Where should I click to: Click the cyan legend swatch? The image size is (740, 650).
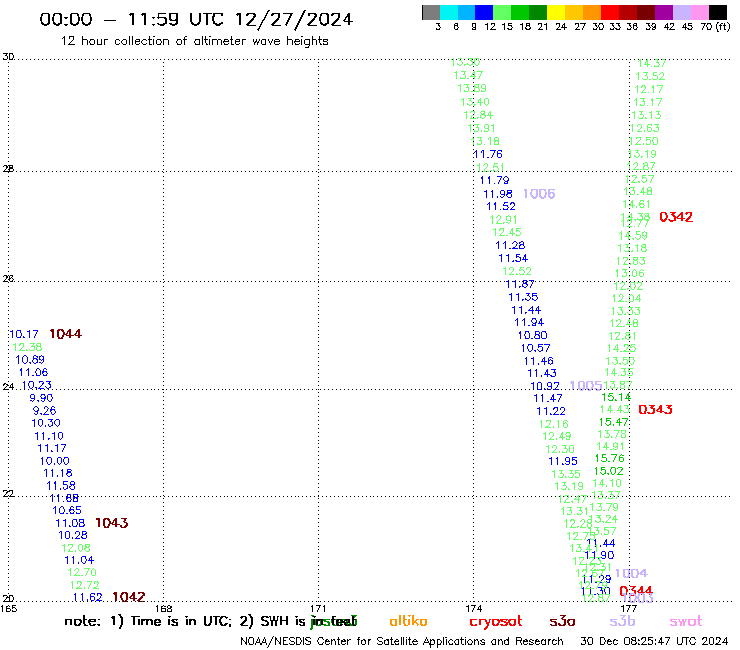click(x=449, y=12)
